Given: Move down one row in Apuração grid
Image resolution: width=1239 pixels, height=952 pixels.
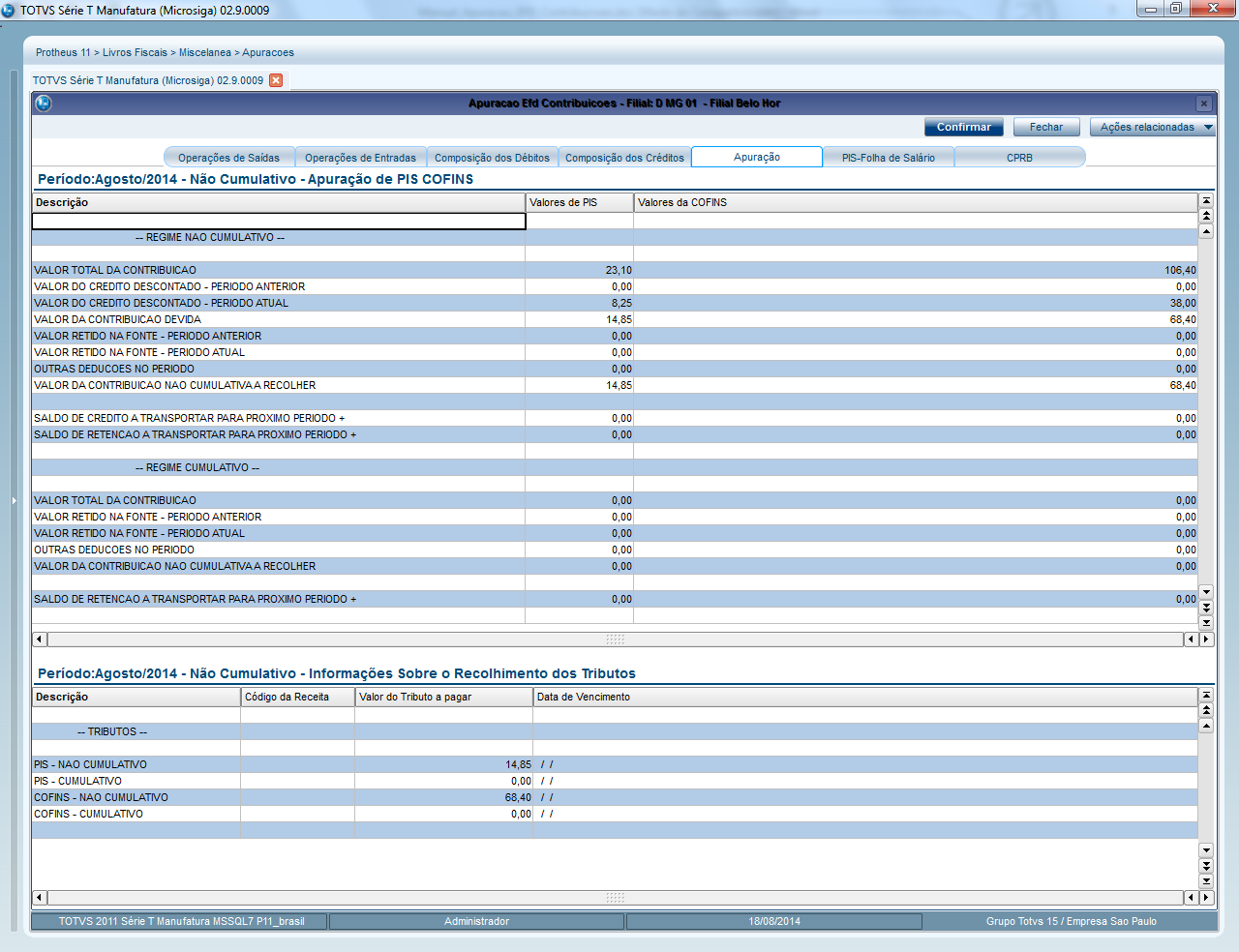Looking at the screenshot, I should 1206,591.
